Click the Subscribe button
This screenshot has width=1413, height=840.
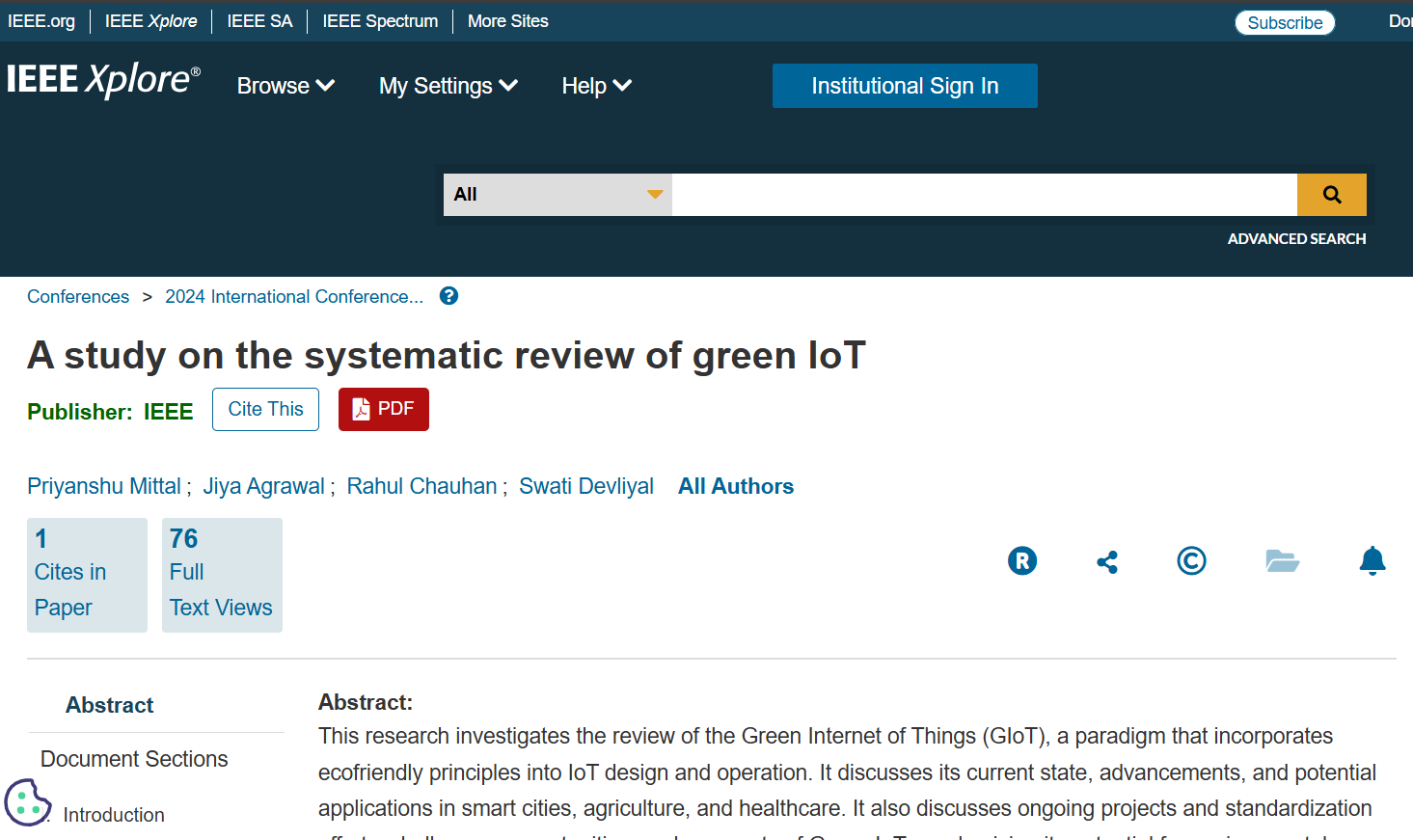pos(1285,22)
